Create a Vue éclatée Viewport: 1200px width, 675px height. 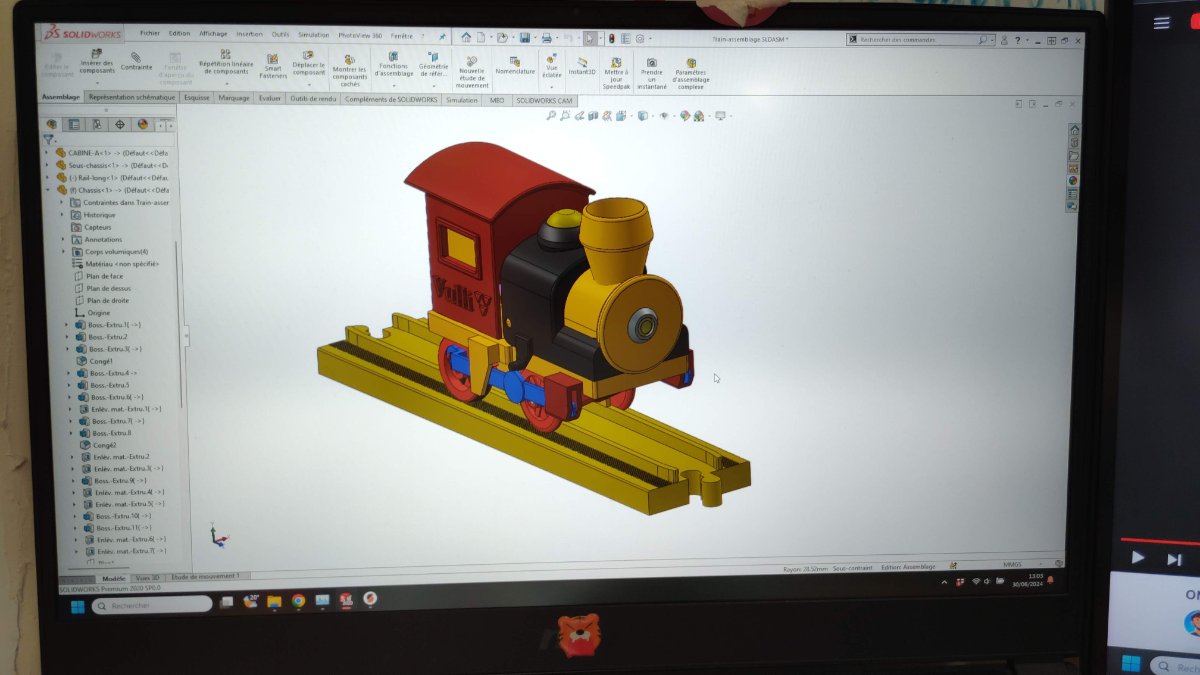click(552, 66)
